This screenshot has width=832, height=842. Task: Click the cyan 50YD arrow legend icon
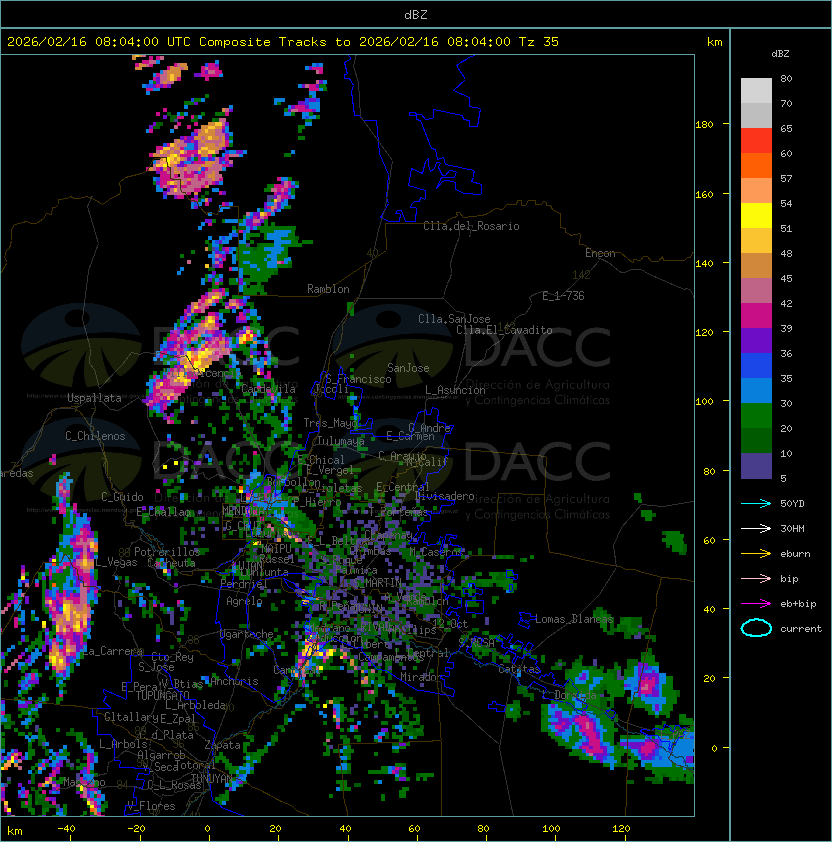click(x=756, y=504)
